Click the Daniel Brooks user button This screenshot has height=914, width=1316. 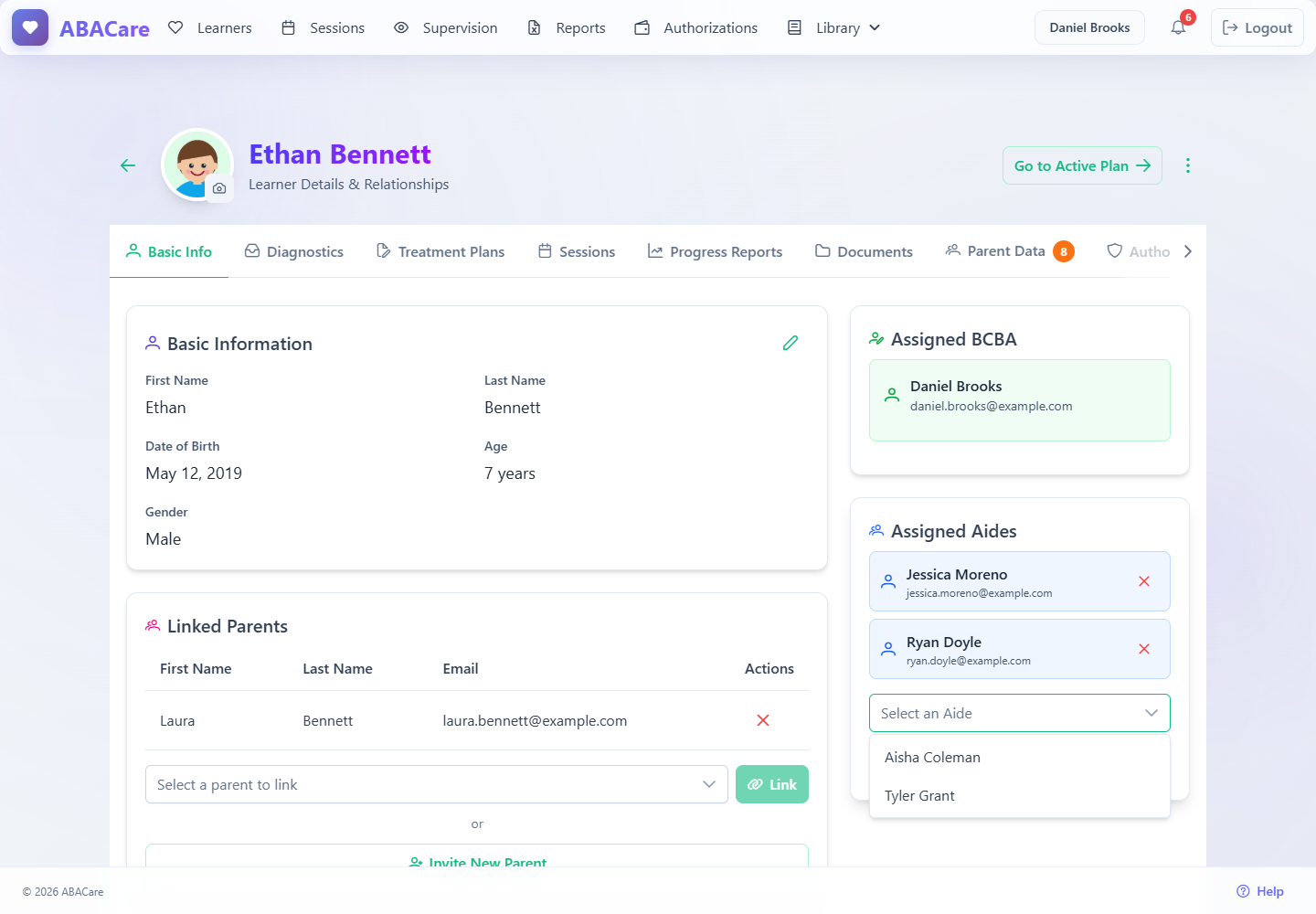pos(1089,27)
